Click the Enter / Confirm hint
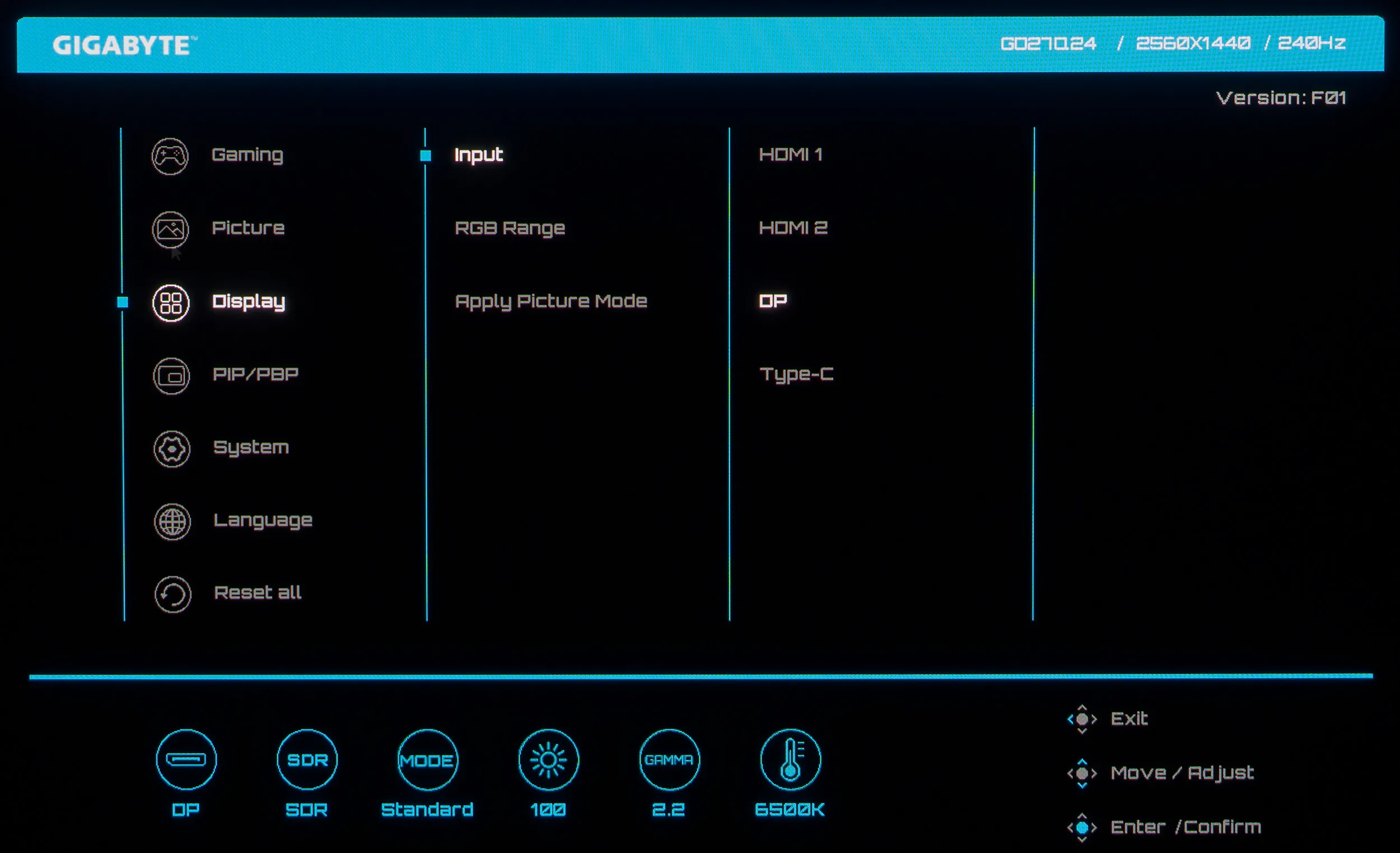1400x853 pixels. tap(1184, 827)
